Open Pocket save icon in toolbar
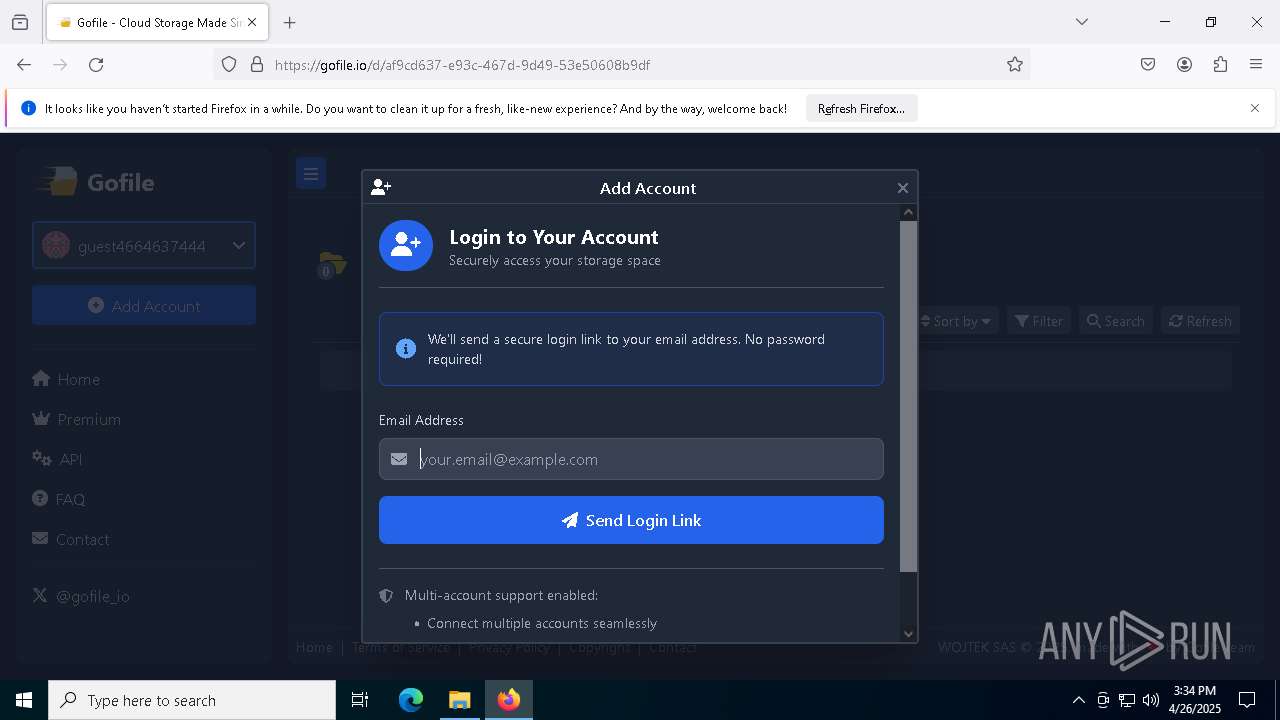 click(1148, 65)
